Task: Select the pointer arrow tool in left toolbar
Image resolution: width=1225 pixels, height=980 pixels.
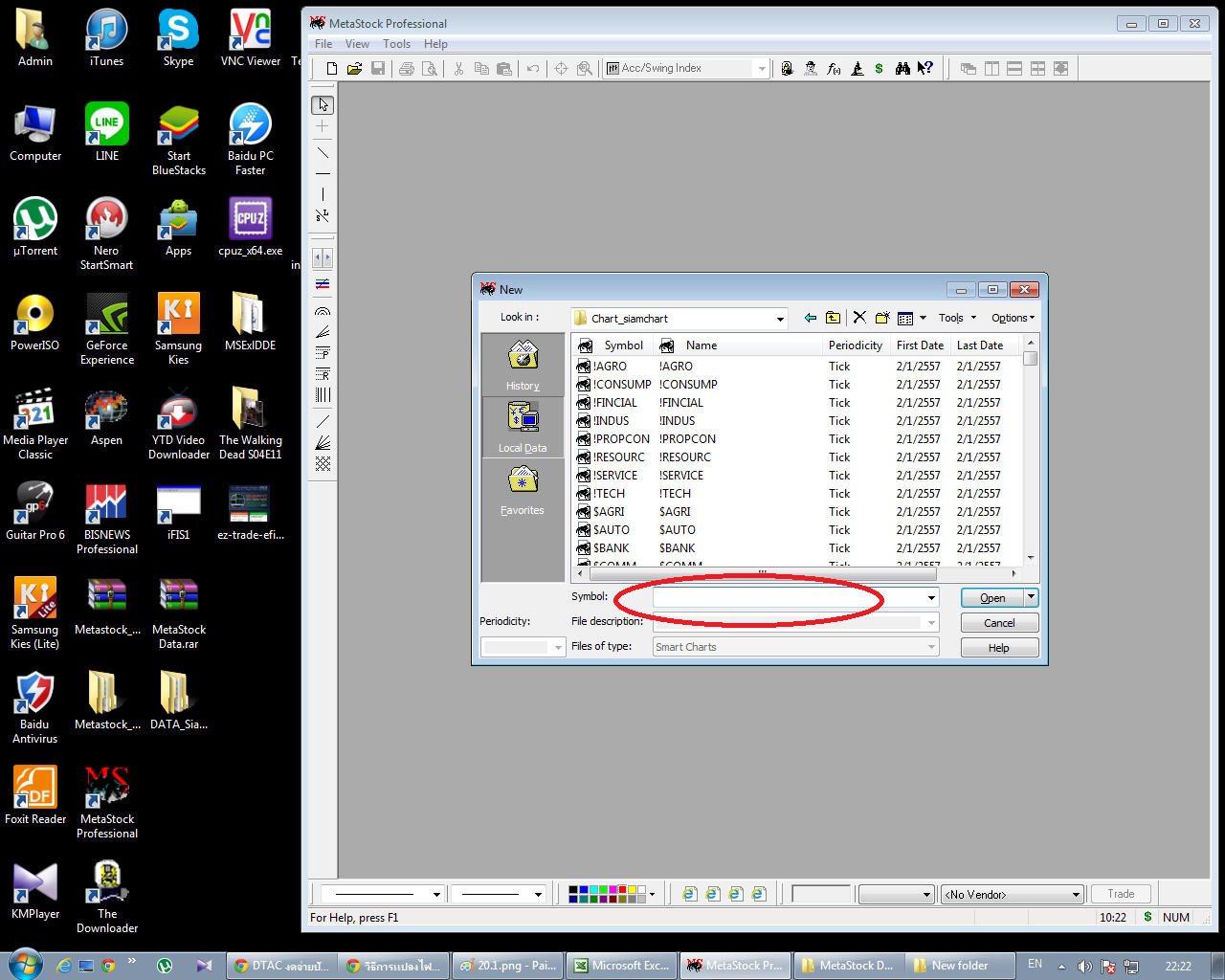Action: (323, 104)
